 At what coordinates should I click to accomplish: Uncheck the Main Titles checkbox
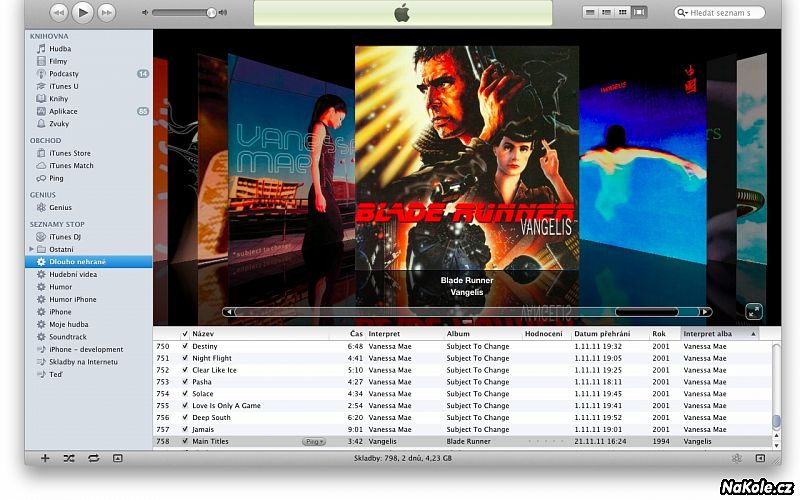point(185,441)
